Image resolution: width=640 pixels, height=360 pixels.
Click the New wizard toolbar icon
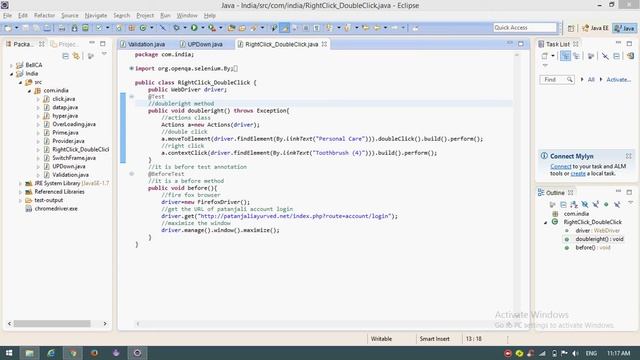(x=8, y=28)
